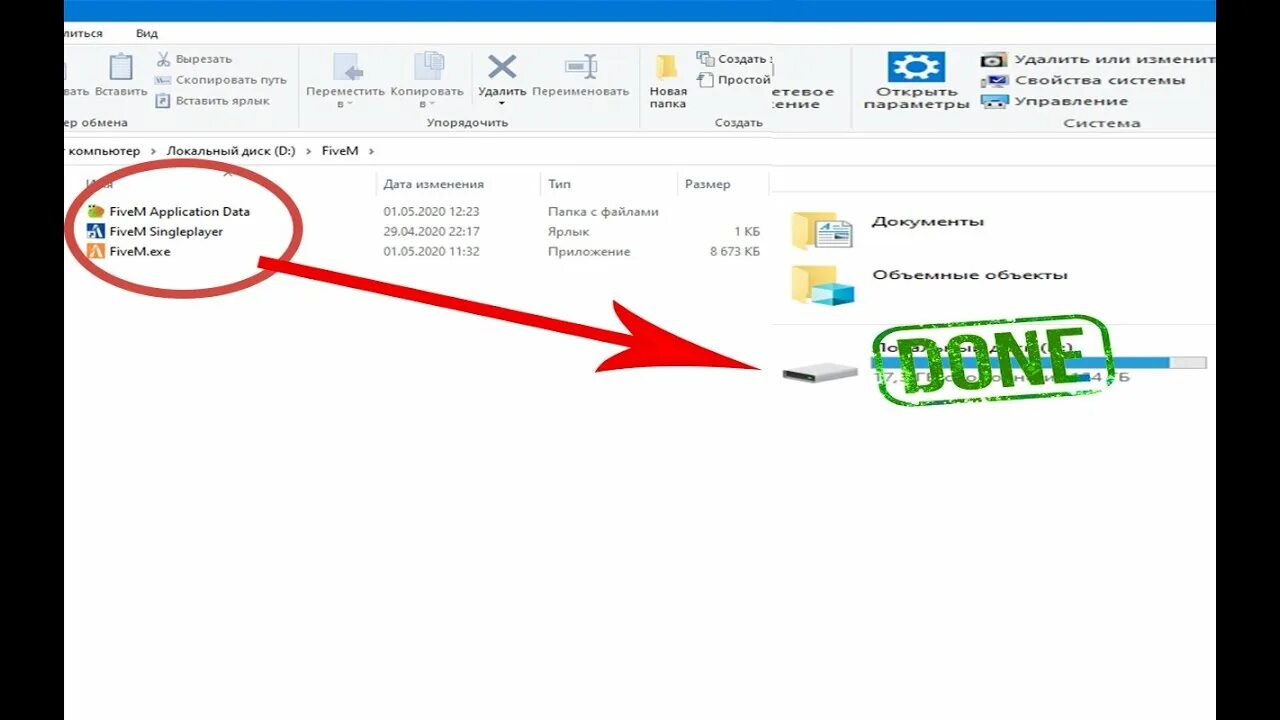
Task: Open the Документы folder icon
Action: pos(822,230)
